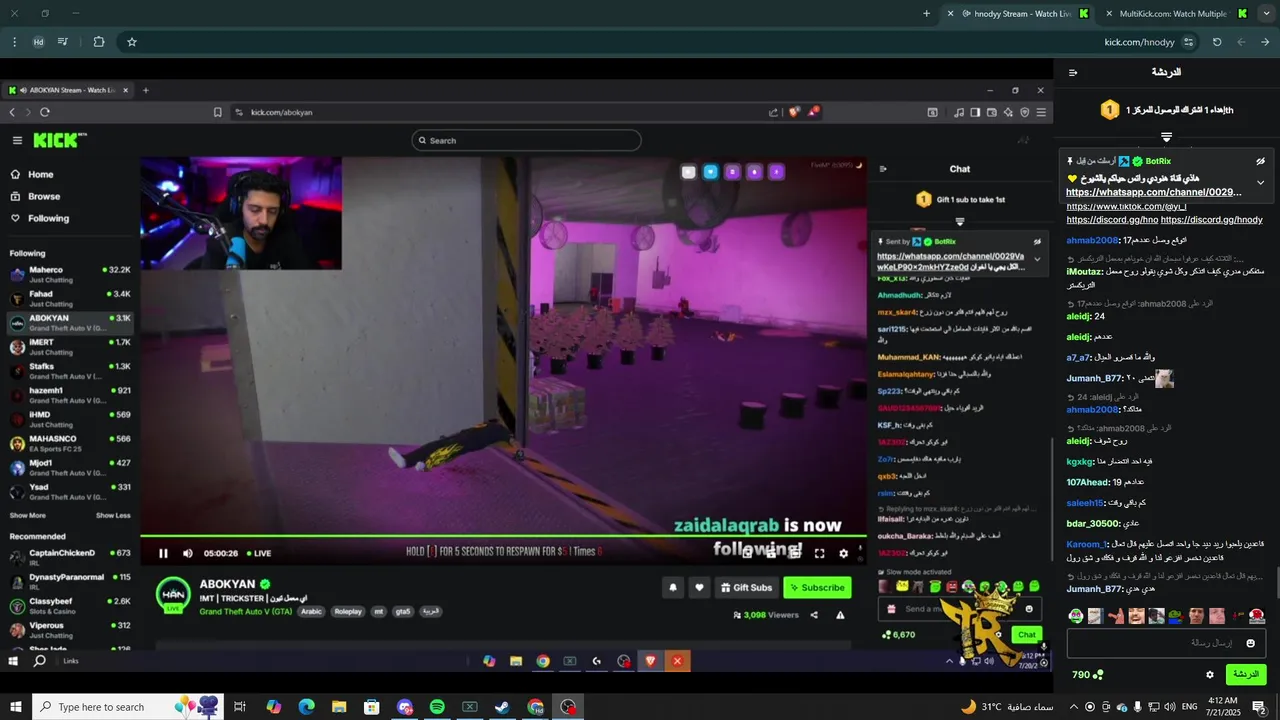Click the Windows taskbar search box
The width and height of the screenshot is (1280, 720).
pos(129,707)
